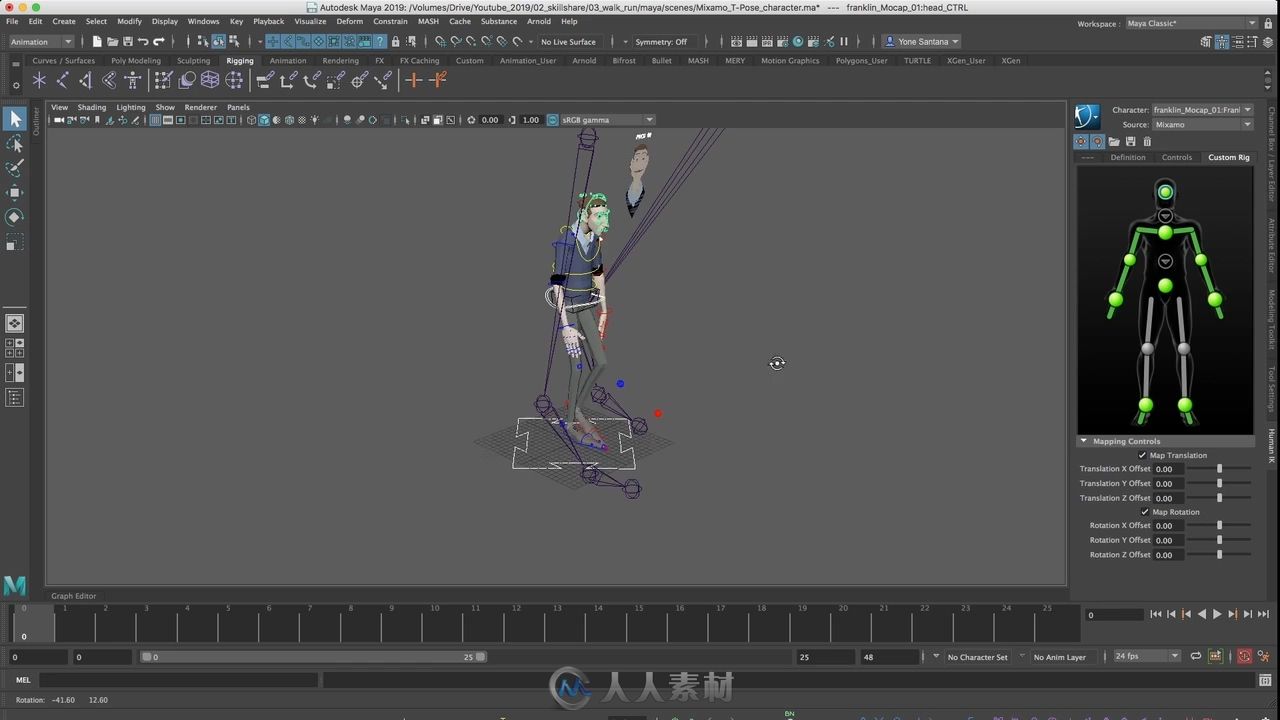Screen dimensions: 1280x720
Task: Choose the Scale tool in toolbox
Action: 14,242
